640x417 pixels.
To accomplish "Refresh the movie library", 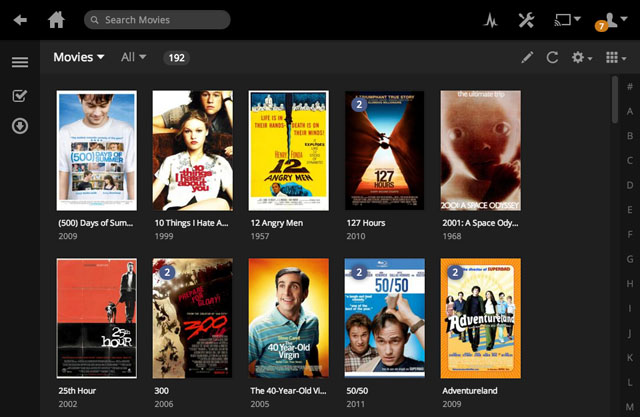I will click(x=552, y=58).
